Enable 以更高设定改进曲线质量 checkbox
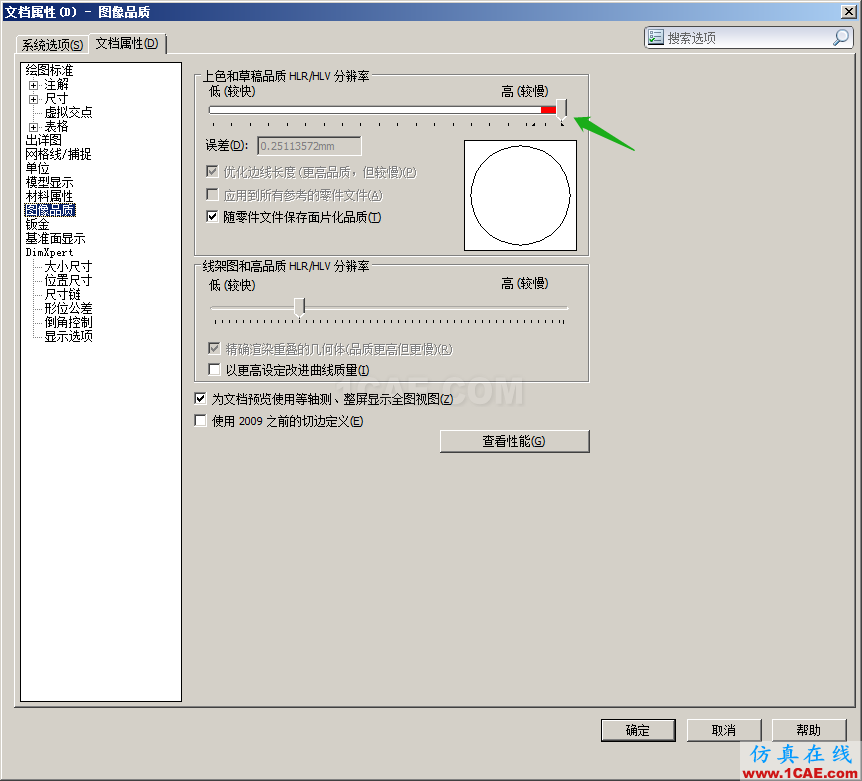Viewport: 862px width, 781px height. point(214,369)
